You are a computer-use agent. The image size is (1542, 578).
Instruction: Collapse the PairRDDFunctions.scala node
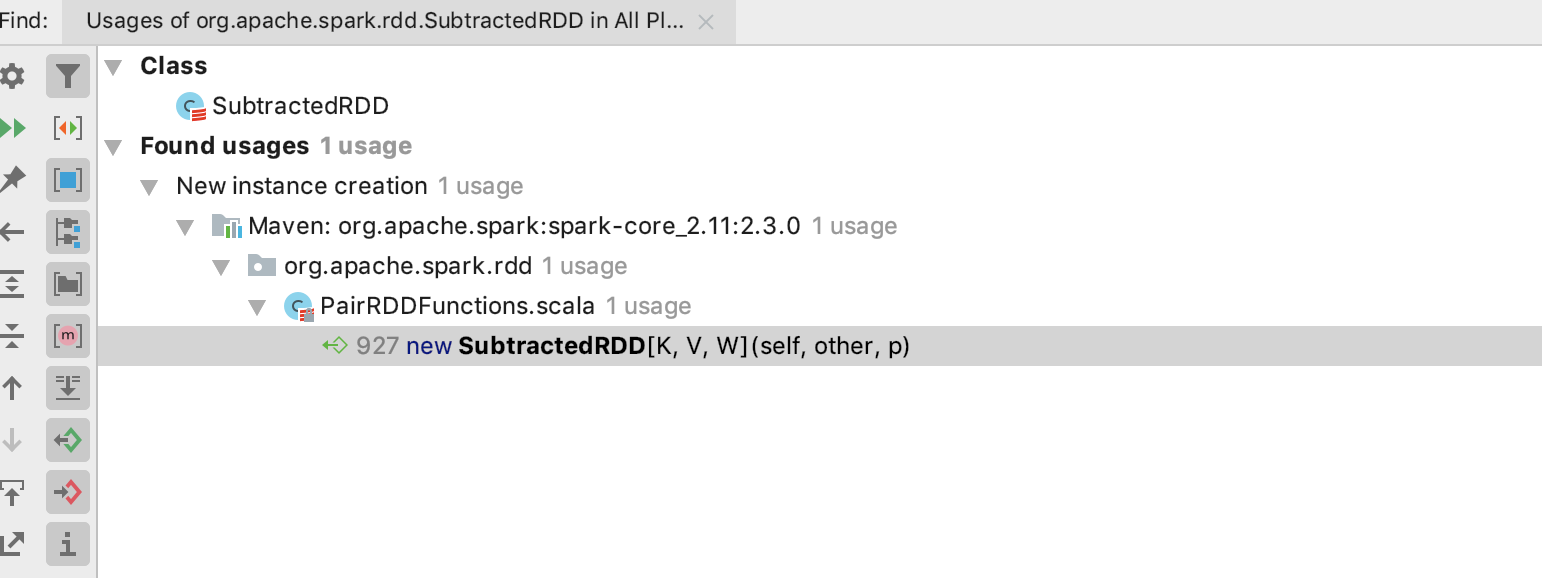(258, 306)
